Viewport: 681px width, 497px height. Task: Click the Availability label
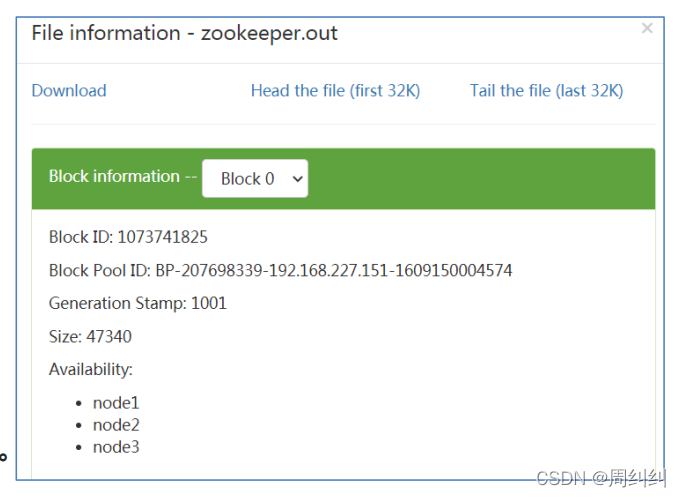(x=91, y=369)
